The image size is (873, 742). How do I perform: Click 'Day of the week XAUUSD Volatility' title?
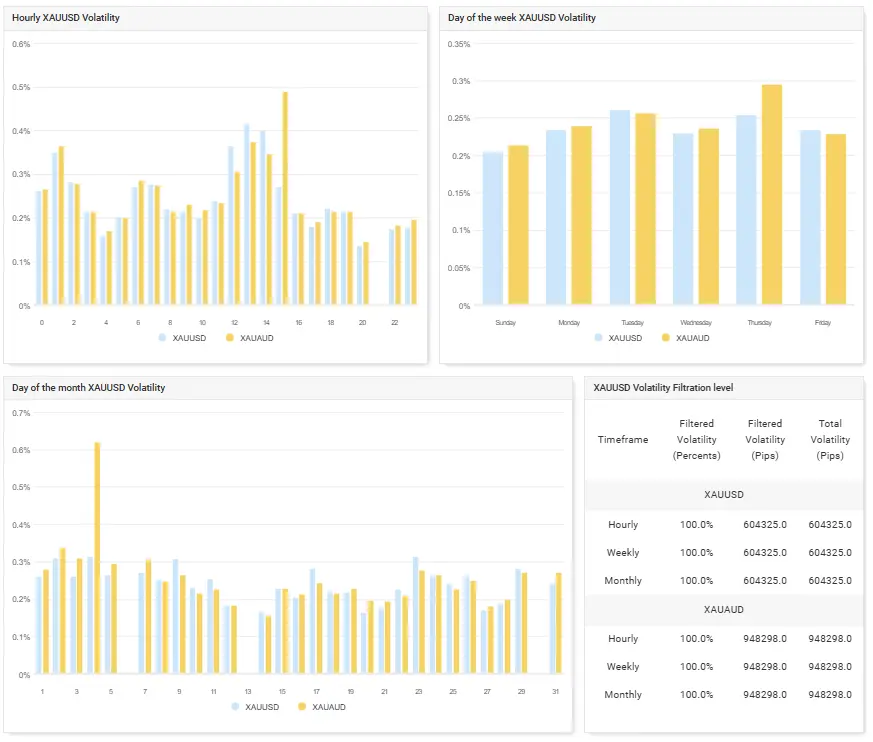pyautogui.click(x=521, y=18)
